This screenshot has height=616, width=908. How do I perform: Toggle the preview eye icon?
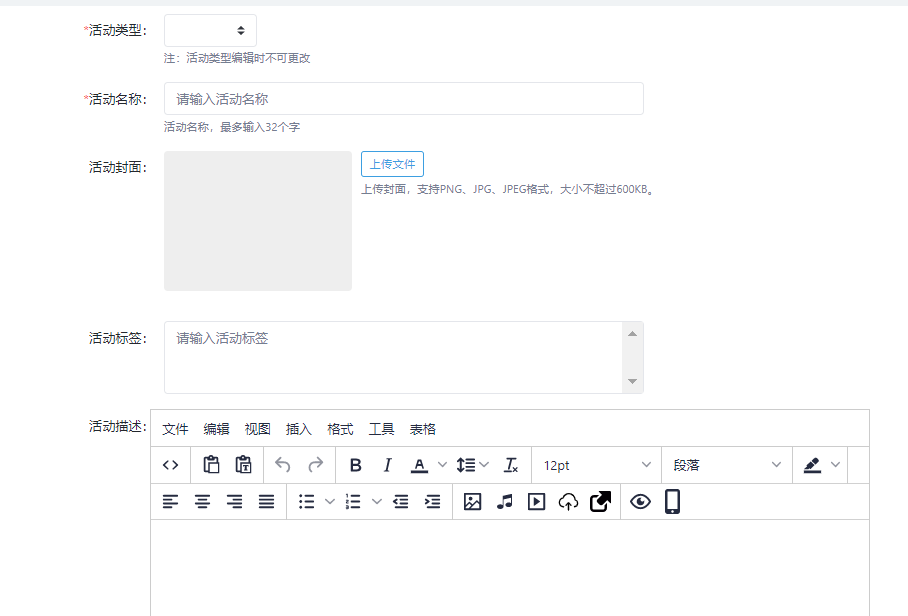640,501
